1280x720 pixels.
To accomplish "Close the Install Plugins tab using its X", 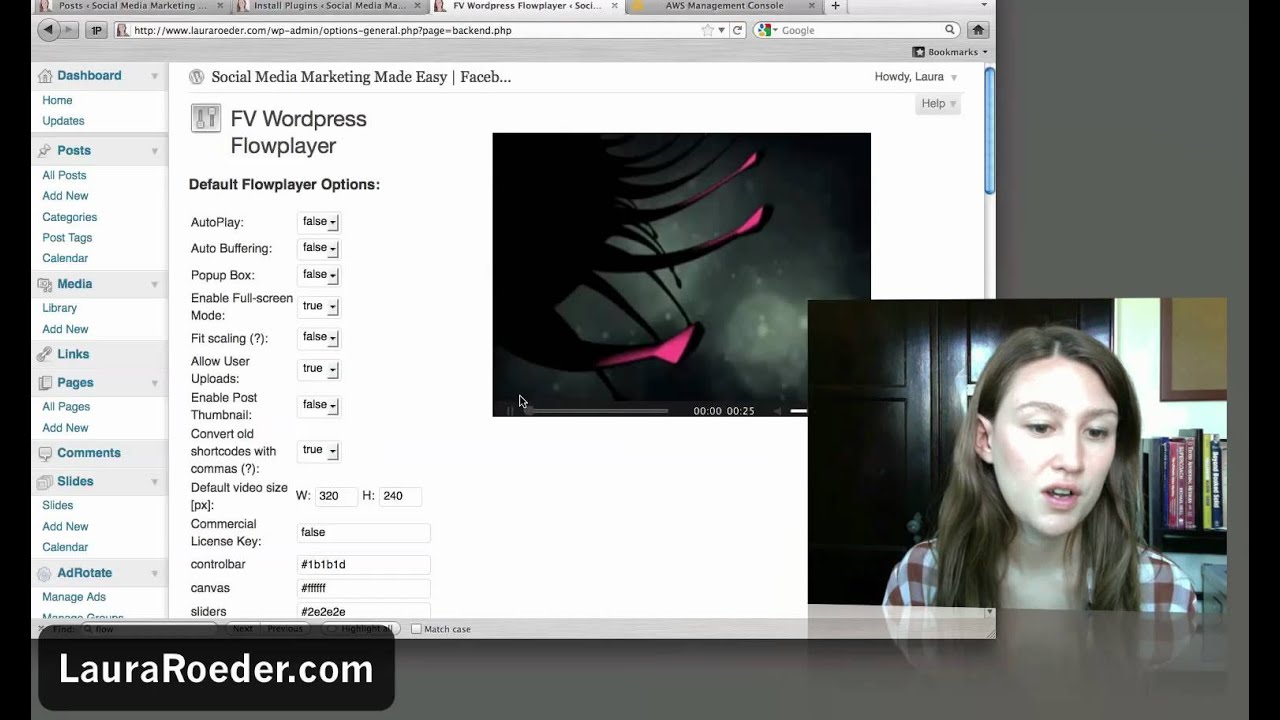I will pyautogui.click(x=416, y=6).
